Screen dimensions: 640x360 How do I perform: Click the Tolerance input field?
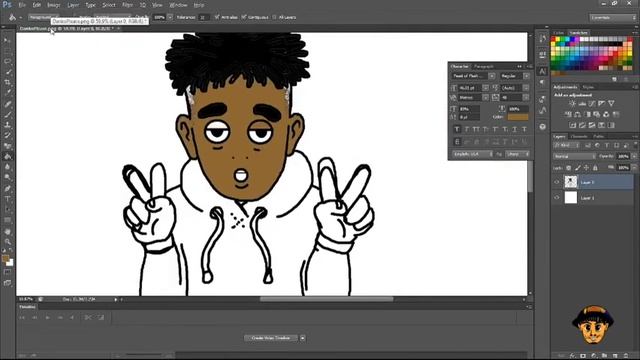coord(203,17)
